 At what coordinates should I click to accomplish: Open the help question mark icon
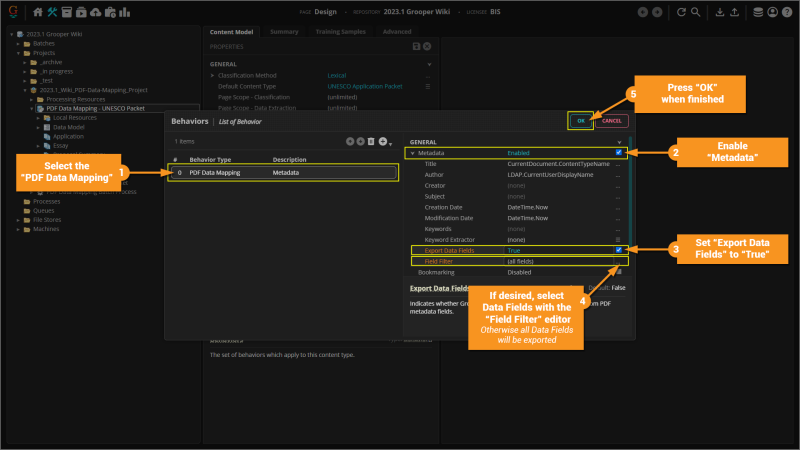pyautogui.click(x=787, y=12)
